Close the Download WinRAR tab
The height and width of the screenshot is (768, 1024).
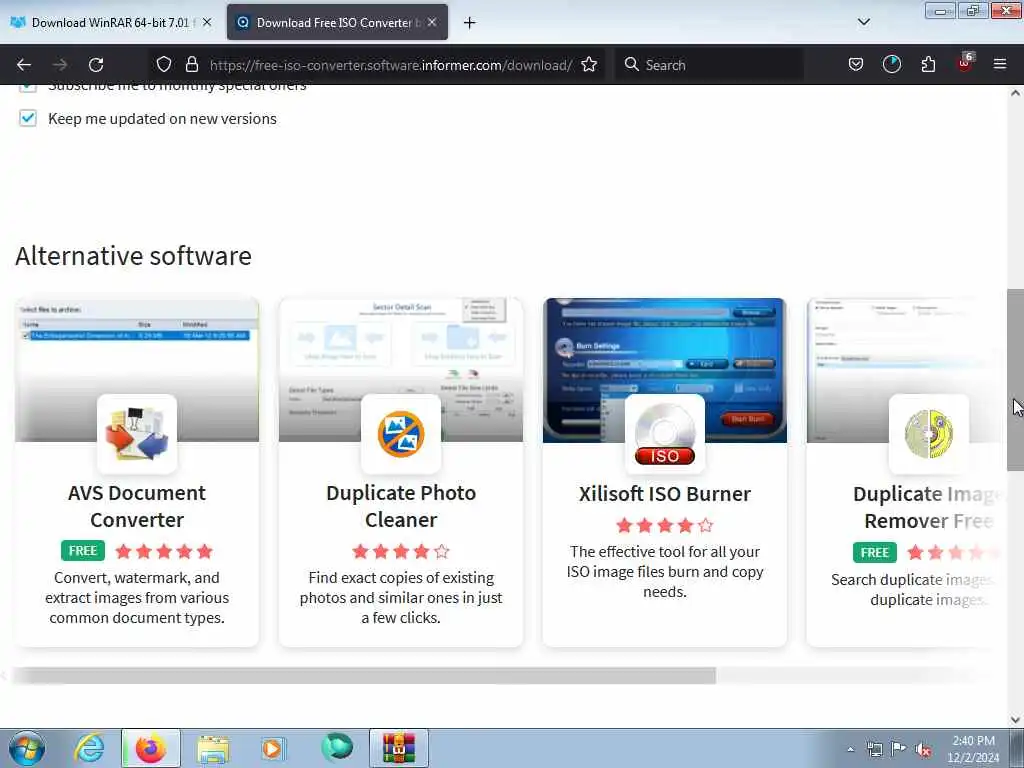pyautogui.click(x=207, y=22)
